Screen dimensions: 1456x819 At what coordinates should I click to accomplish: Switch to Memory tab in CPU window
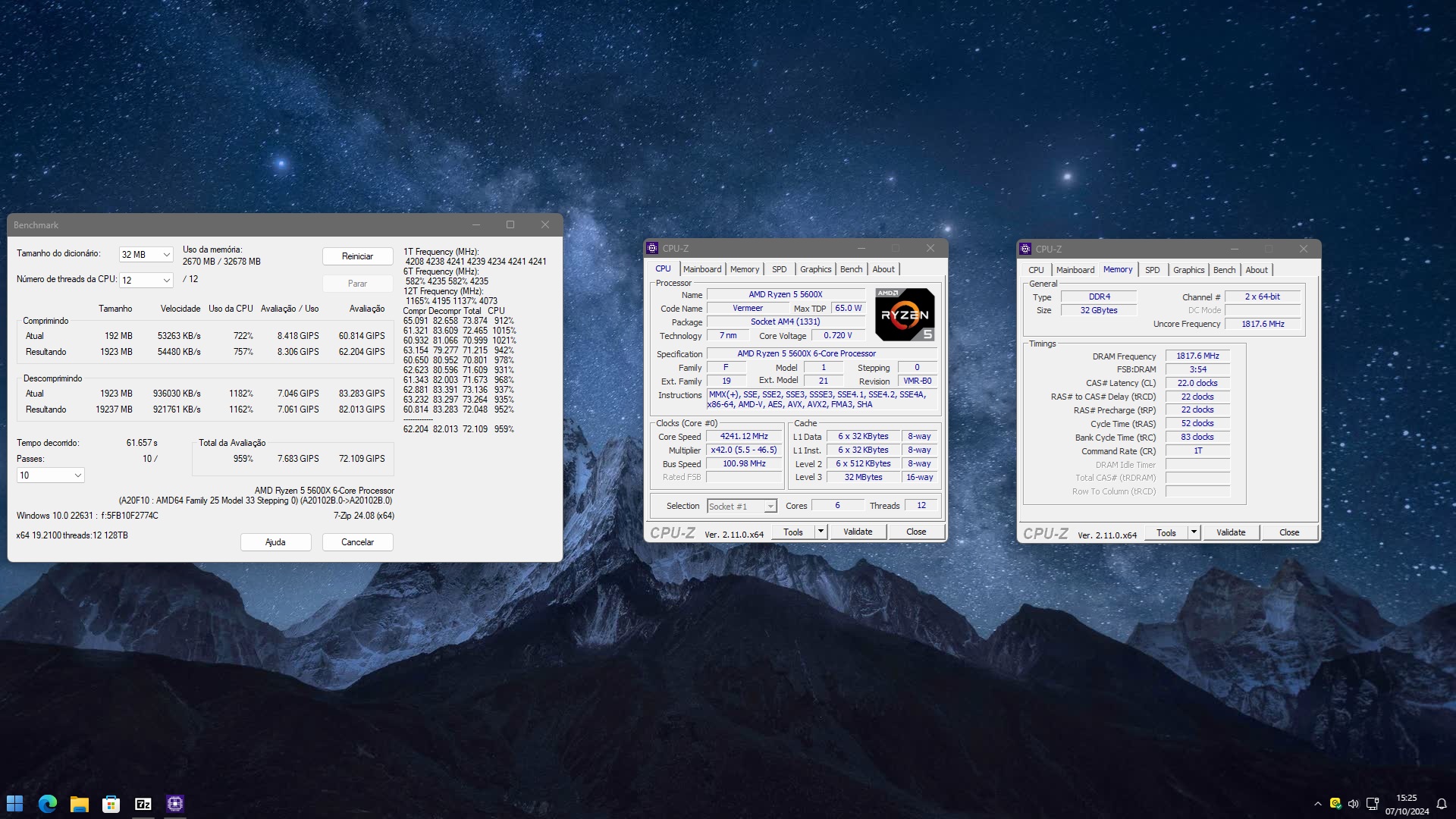pyautogui.click(x=745, y=269)
